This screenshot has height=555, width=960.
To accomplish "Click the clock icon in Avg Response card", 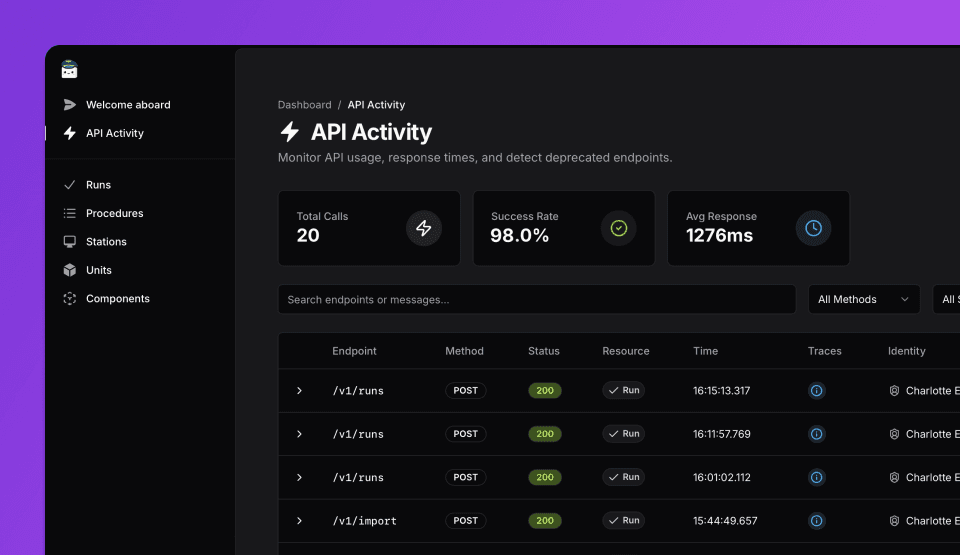I will point(813,228).
